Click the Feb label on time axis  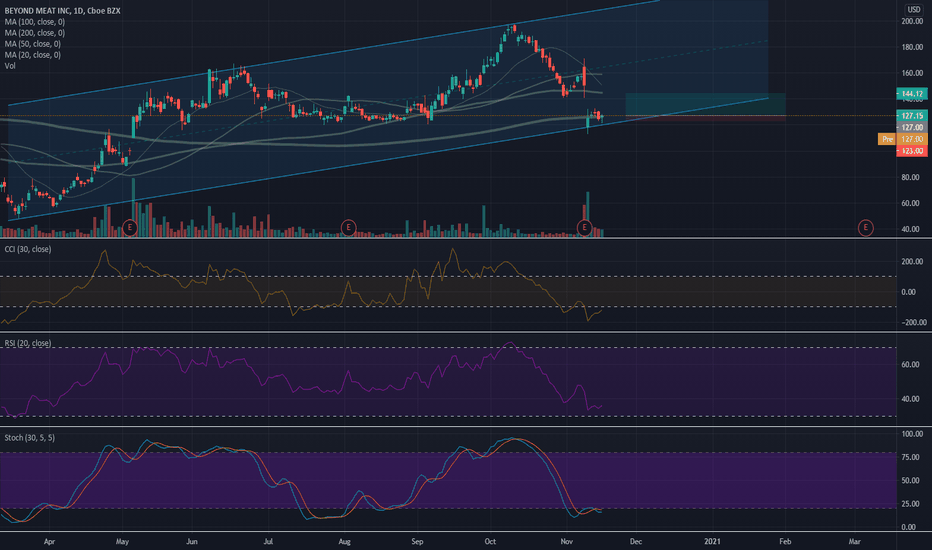(785, 542)
